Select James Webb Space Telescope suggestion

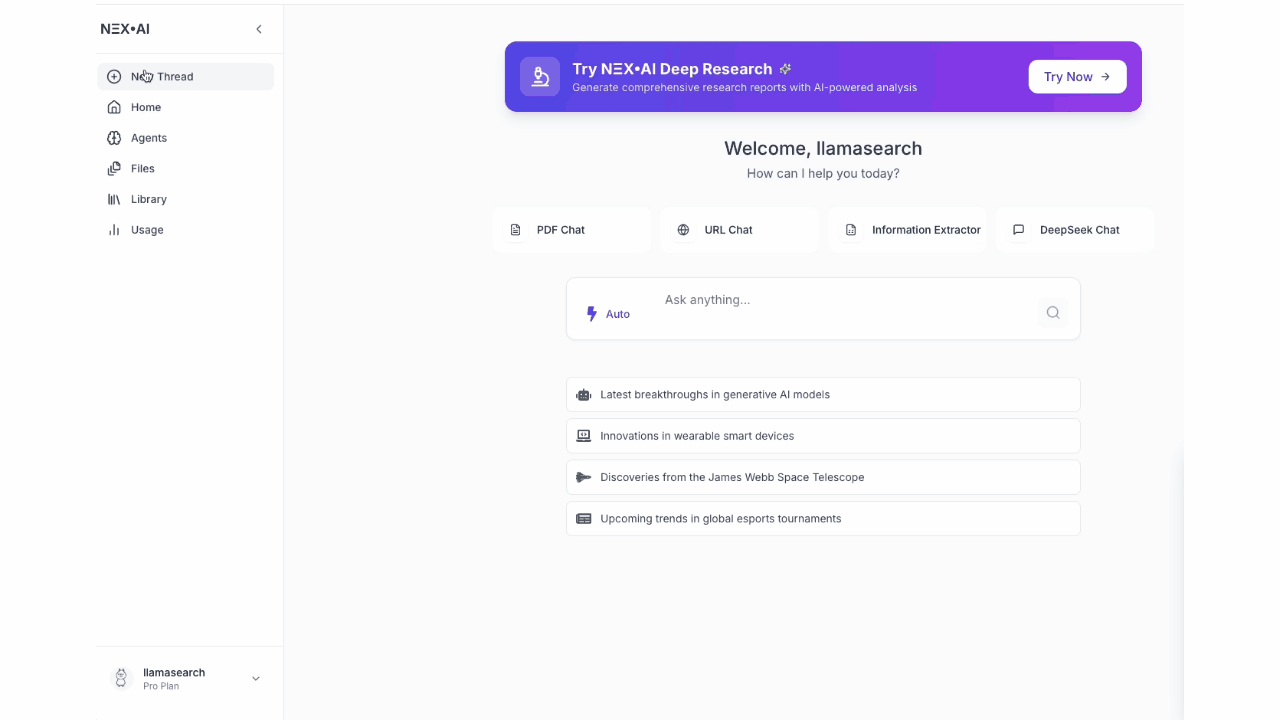coord(823,477)
